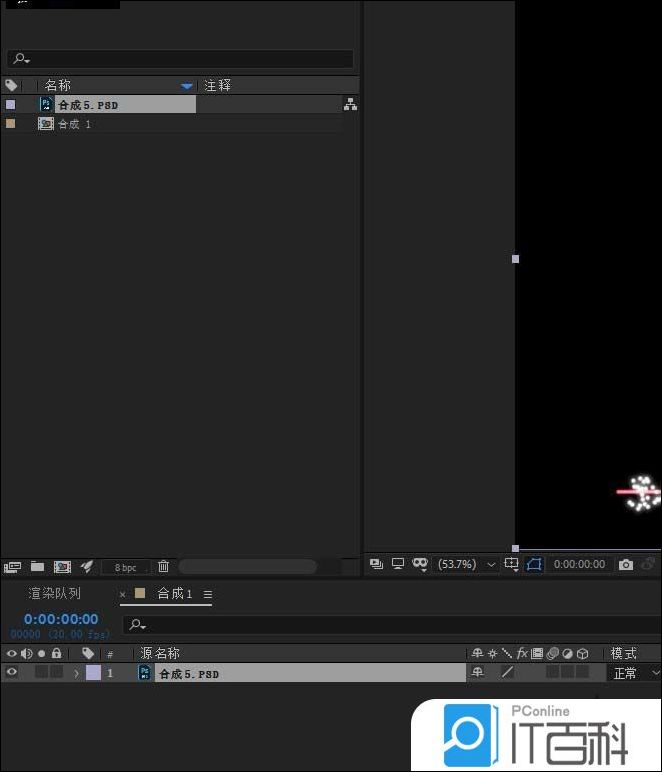Click the Quality switch header icon

(506, 654)
